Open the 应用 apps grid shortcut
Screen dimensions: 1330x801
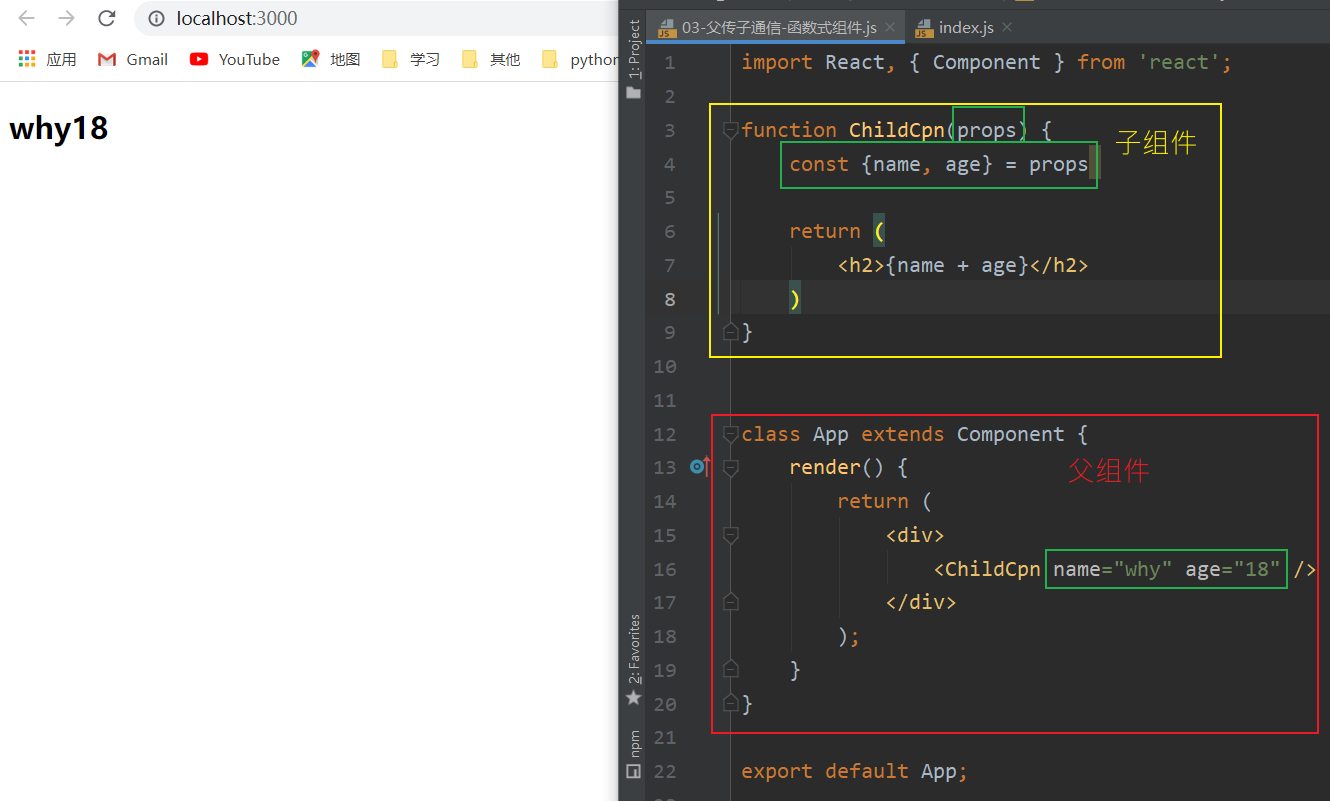(47, 59)
